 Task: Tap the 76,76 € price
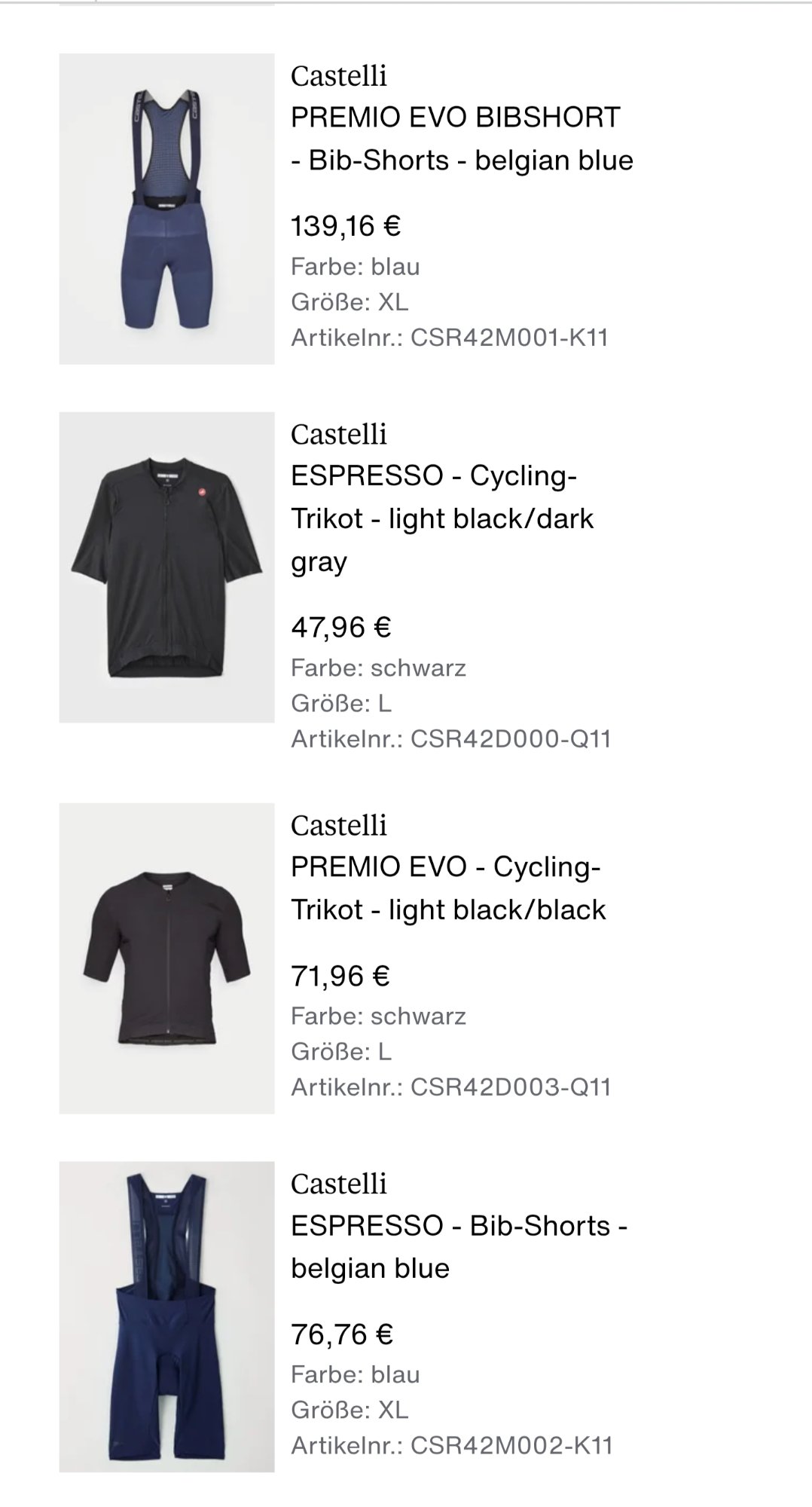click(342, 1334)
